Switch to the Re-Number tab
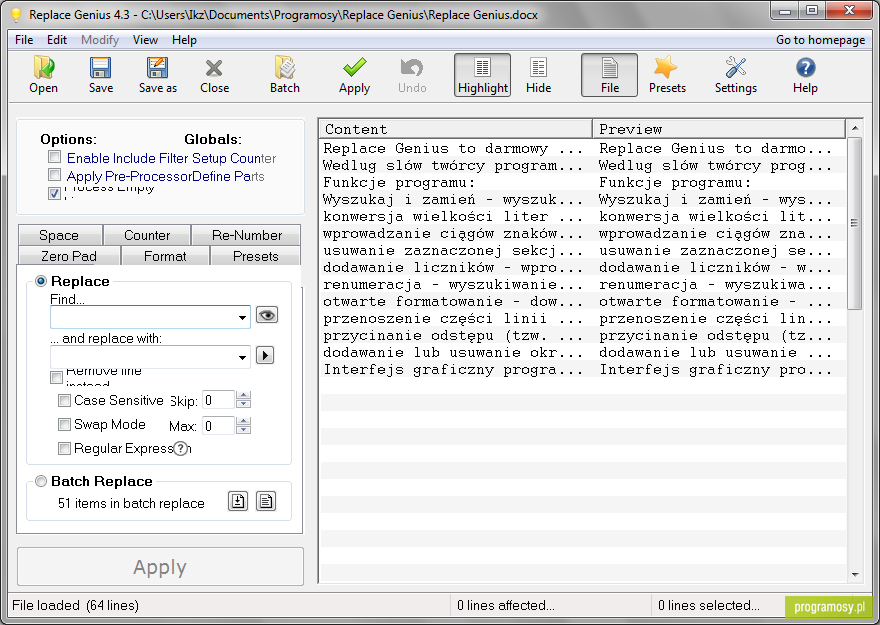 pos(247,235)
